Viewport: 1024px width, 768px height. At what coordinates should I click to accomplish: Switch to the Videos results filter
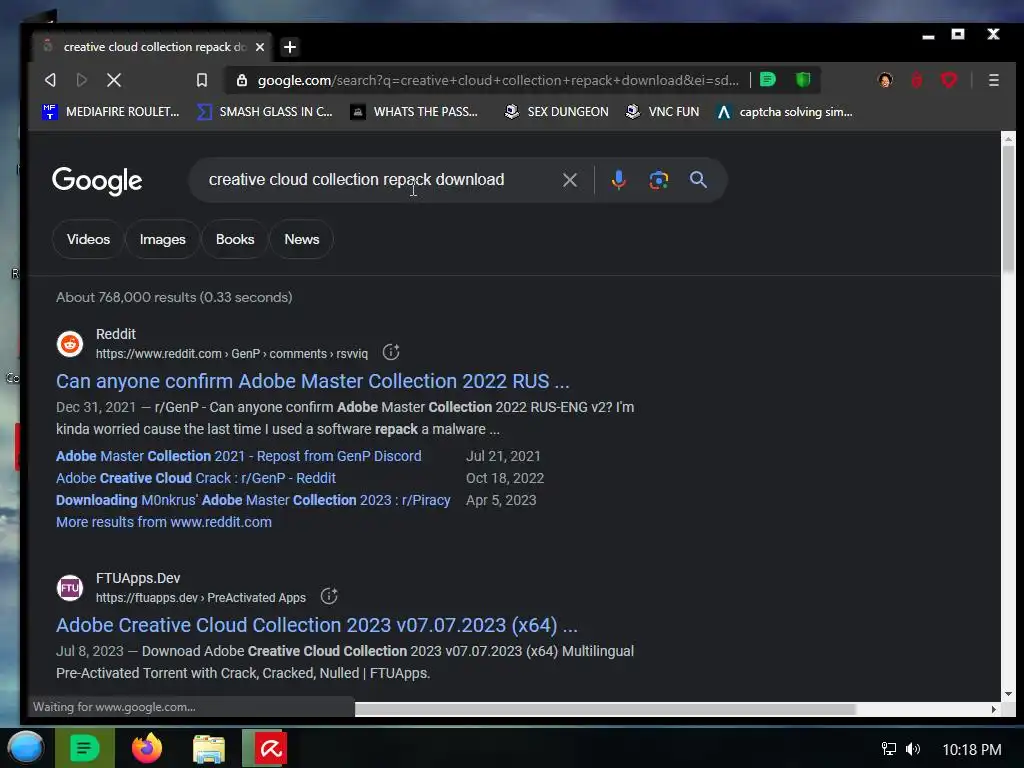pyautogui.click(x=88, y=239)
